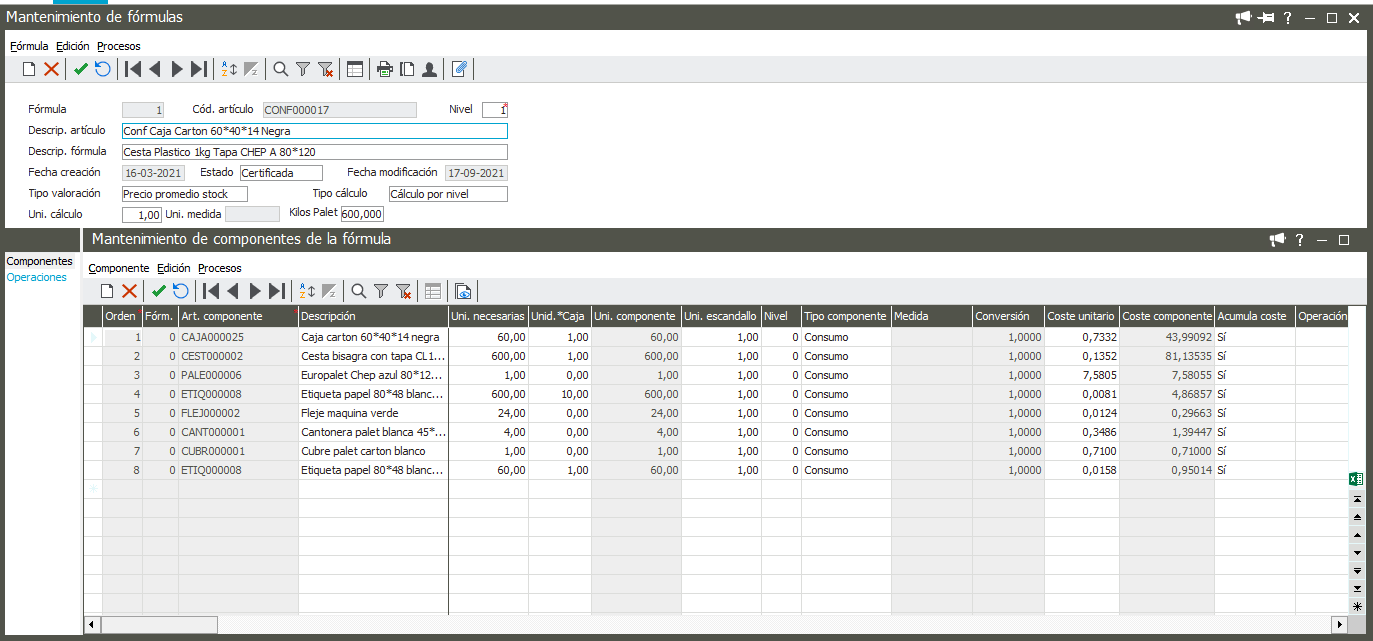Click the horizontal scrollbar right arrow
This screenshot has width=1373, height=641.
[x=1340, y=624]
